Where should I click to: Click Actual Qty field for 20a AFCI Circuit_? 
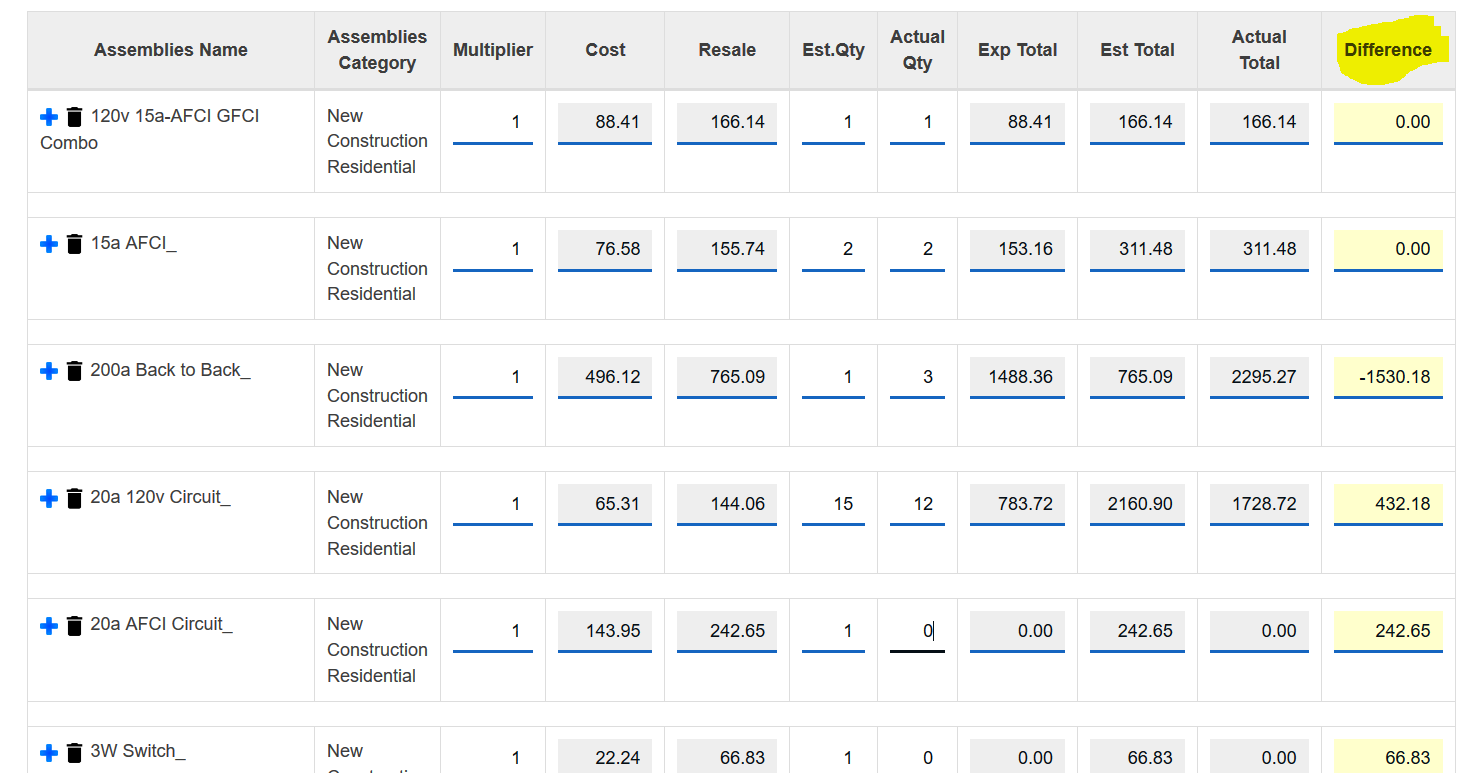click(x=917, y=632)
